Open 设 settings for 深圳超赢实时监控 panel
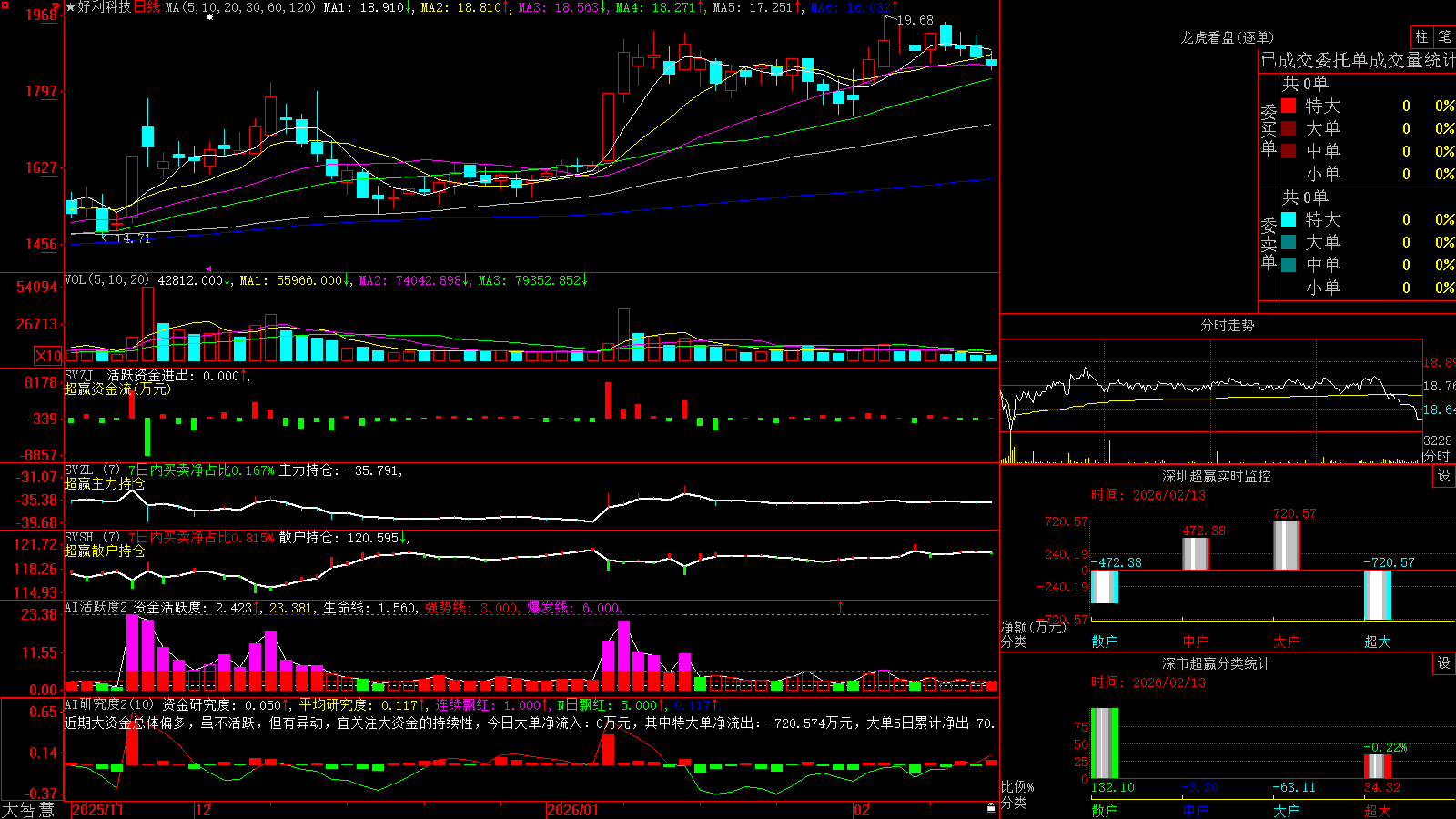Screen dimensions: 1456x819 [x=1443, y=476]
